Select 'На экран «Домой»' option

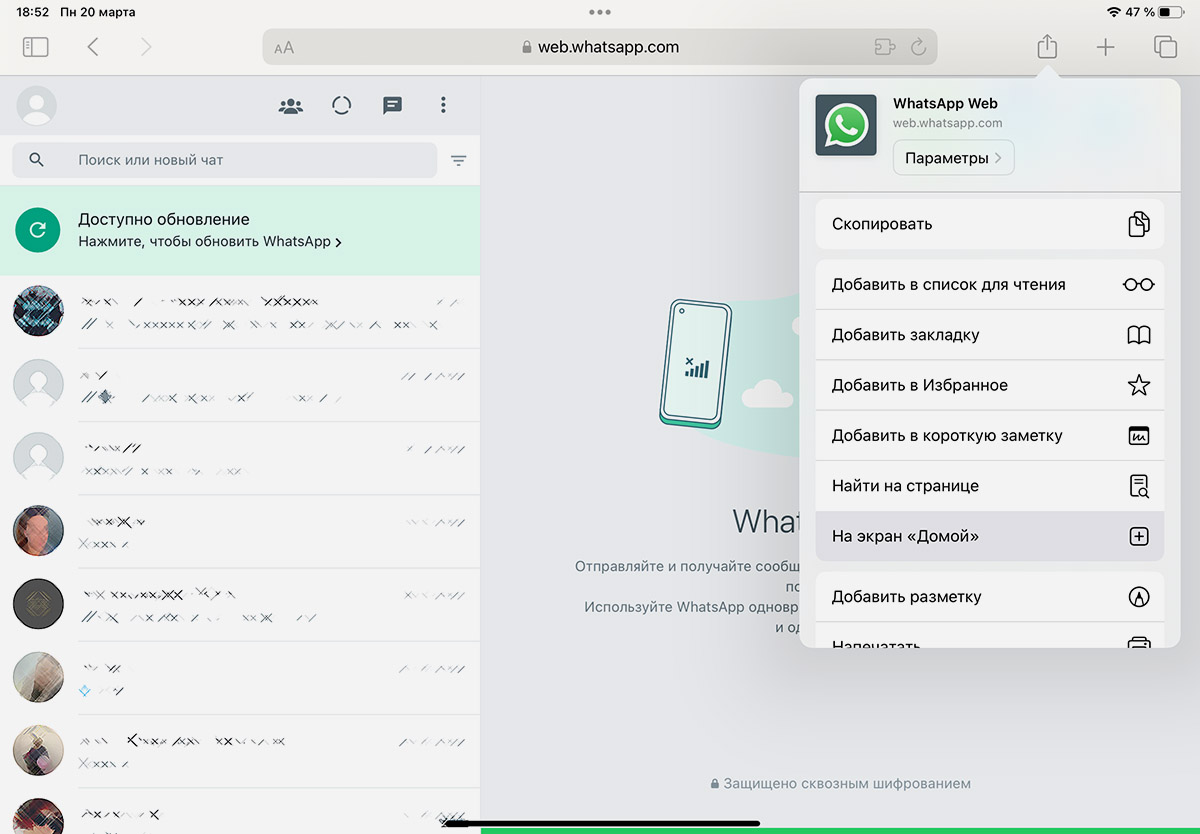pos(990,536)
